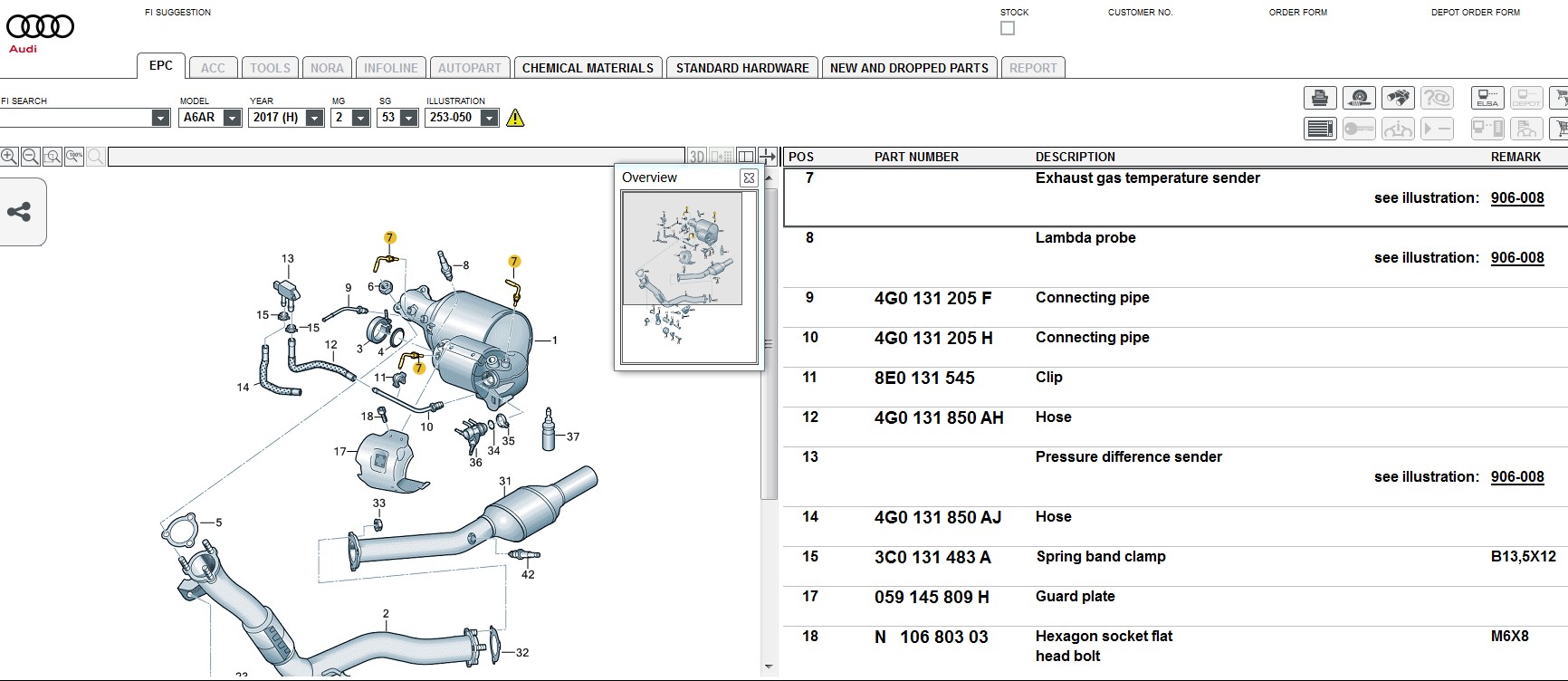
Task: Click the DEPOT icon
Action: click(x=1526, y=98)
